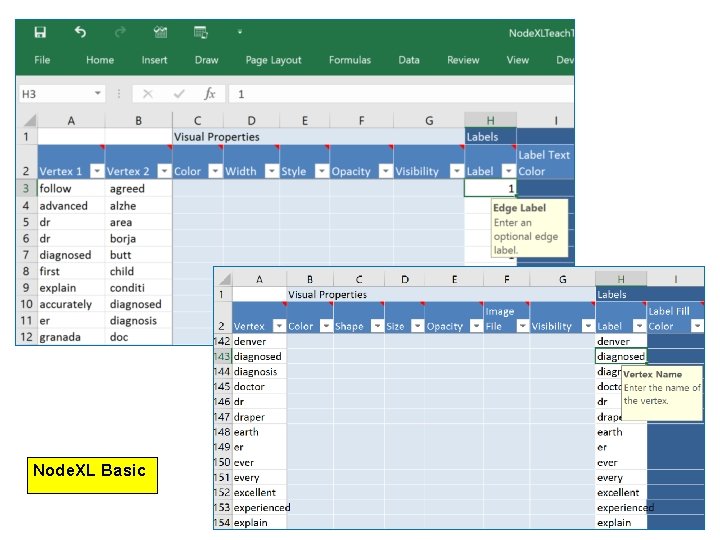Click the cell containing 'accurately'
Viewport: 720px width, 540px height.
71,304
